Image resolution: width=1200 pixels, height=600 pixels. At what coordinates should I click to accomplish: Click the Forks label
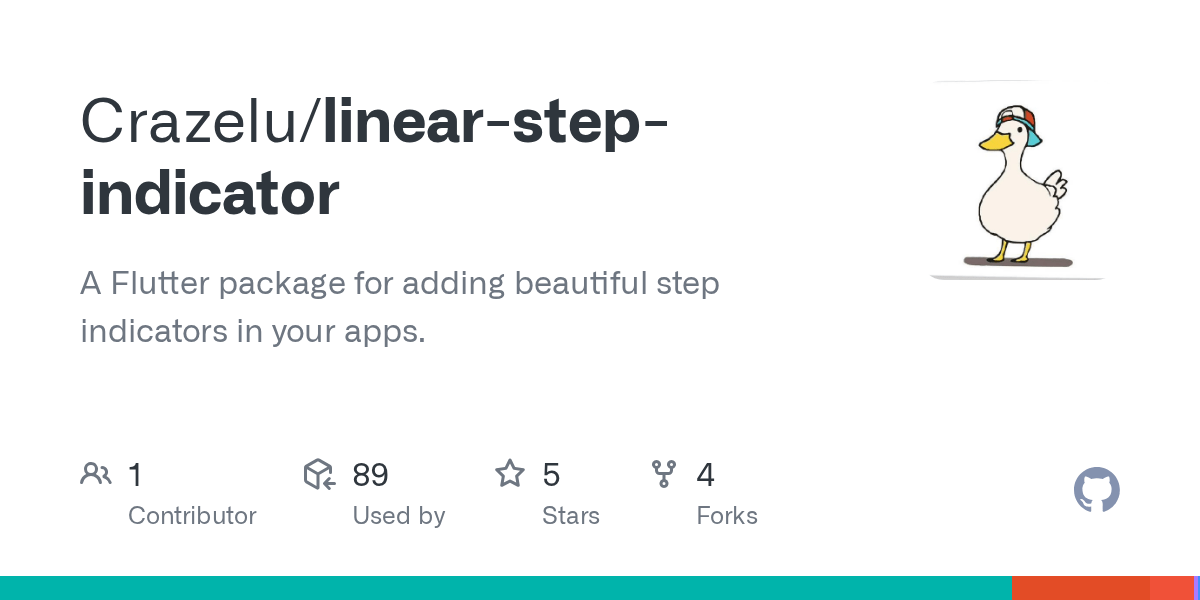726,516
